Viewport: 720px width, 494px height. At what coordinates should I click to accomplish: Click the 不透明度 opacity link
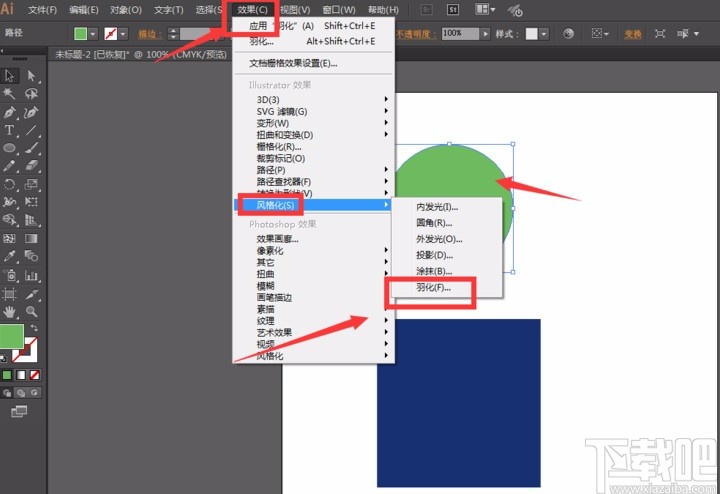[x=416, y=34]
